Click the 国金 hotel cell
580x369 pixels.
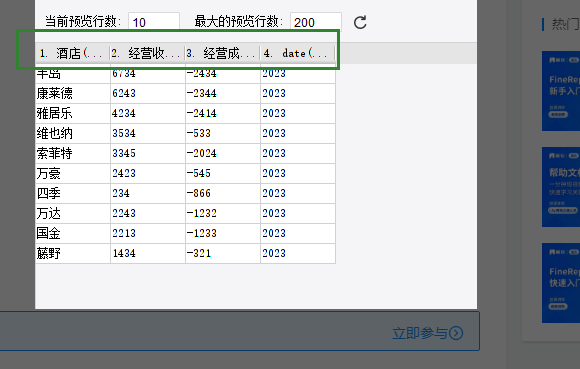click(x=73, y=233)
